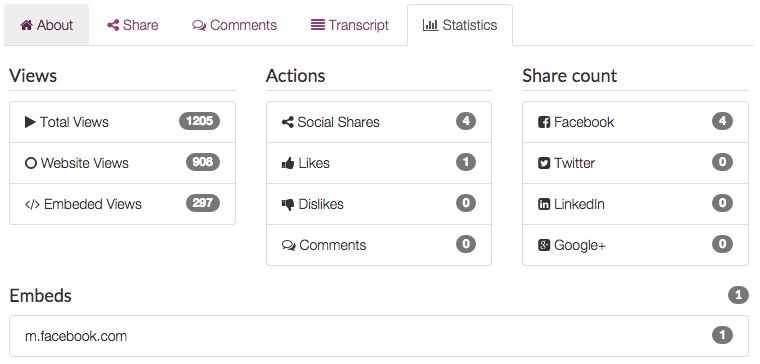Image resolution: width=760 pixels, height=364 pixels.
Task: Click the Comments row in Actions list
Action: point(379,245)
